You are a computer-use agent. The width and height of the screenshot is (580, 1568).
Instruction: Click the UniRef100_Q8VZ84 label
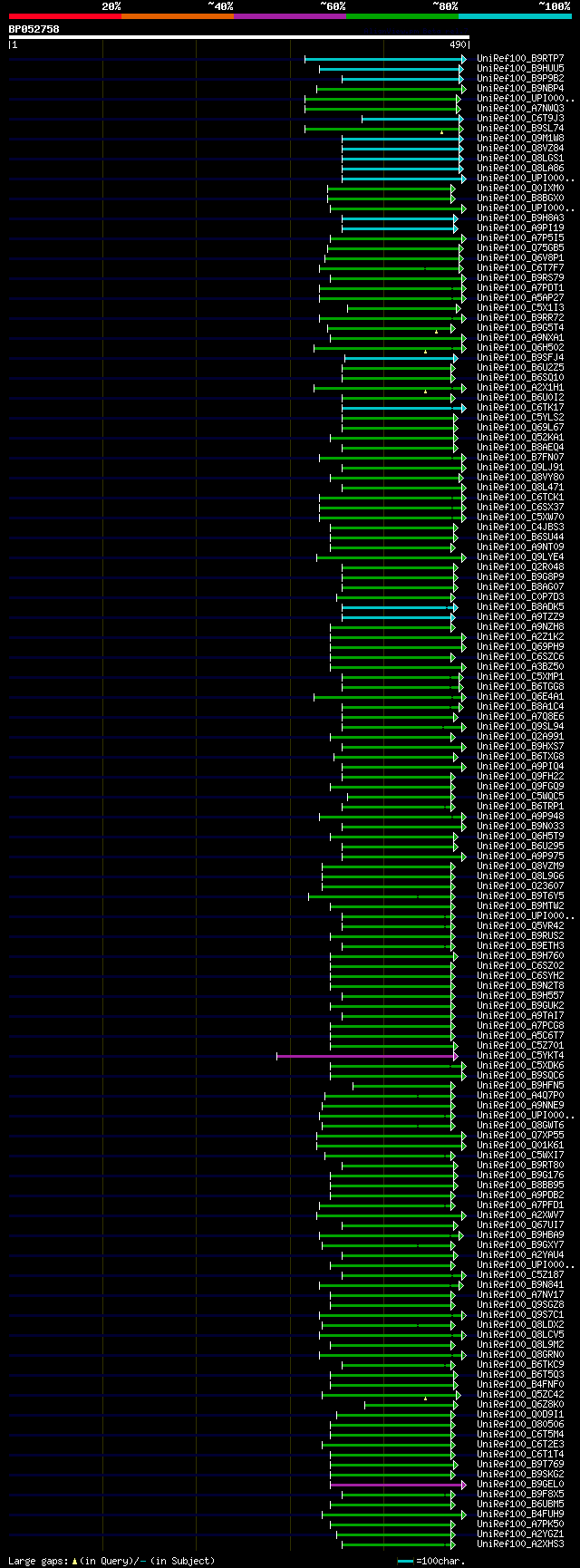pyautogui.click(x=520, y=148)
